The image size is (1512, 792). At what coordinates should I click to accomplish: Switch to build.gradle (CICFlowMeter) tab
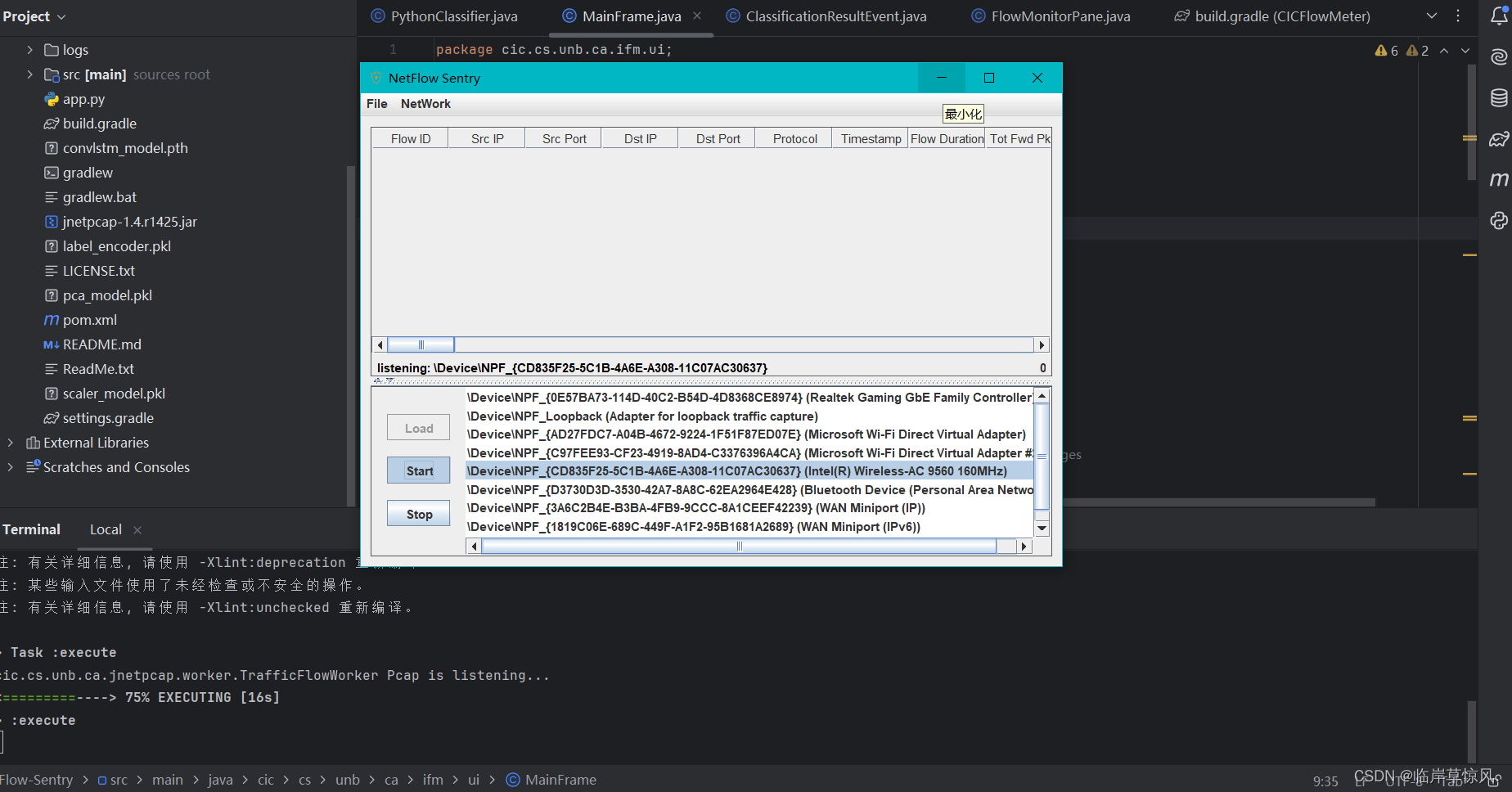coord(1273,16)
